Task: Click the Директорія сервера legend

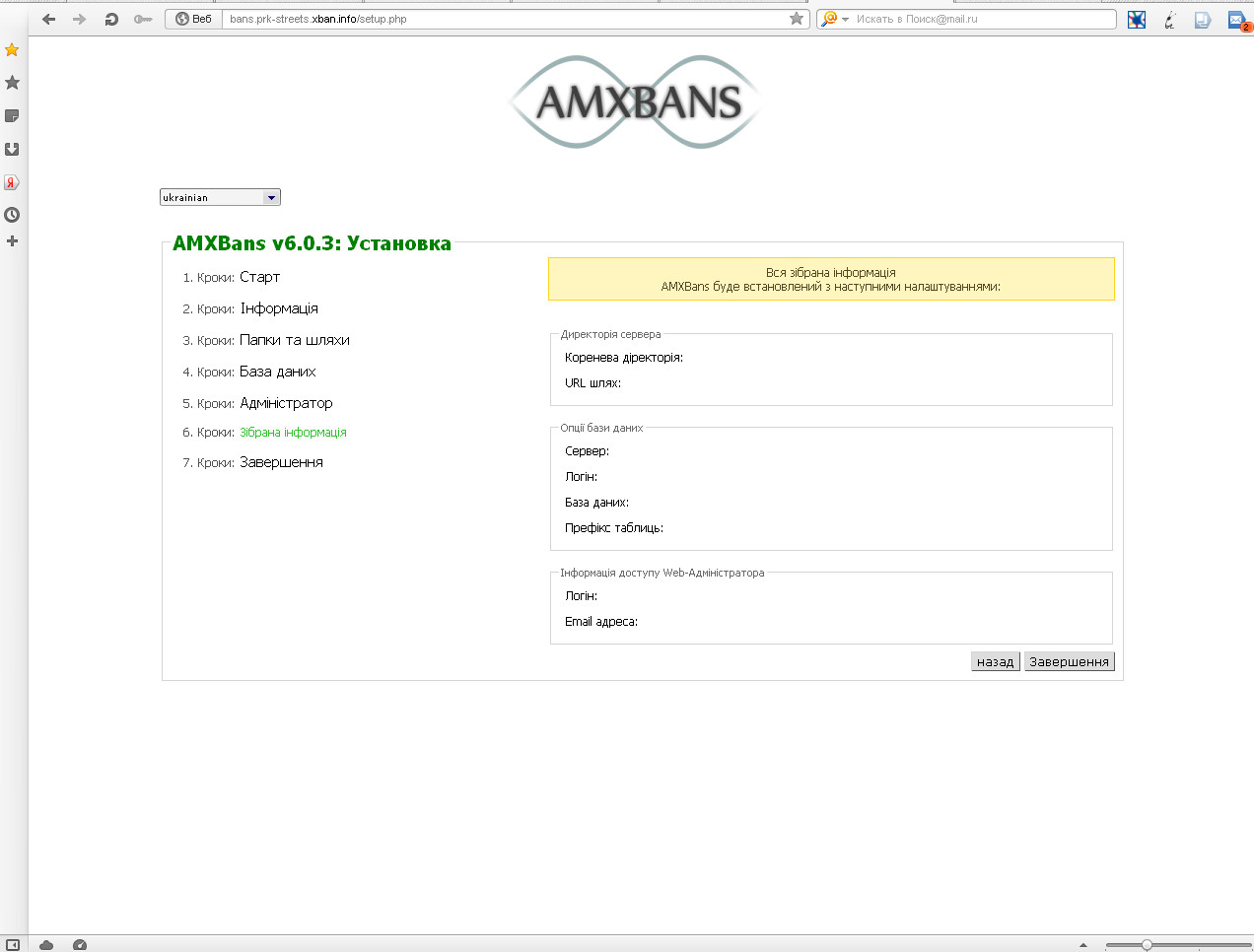Action: [x=610, y=334]
